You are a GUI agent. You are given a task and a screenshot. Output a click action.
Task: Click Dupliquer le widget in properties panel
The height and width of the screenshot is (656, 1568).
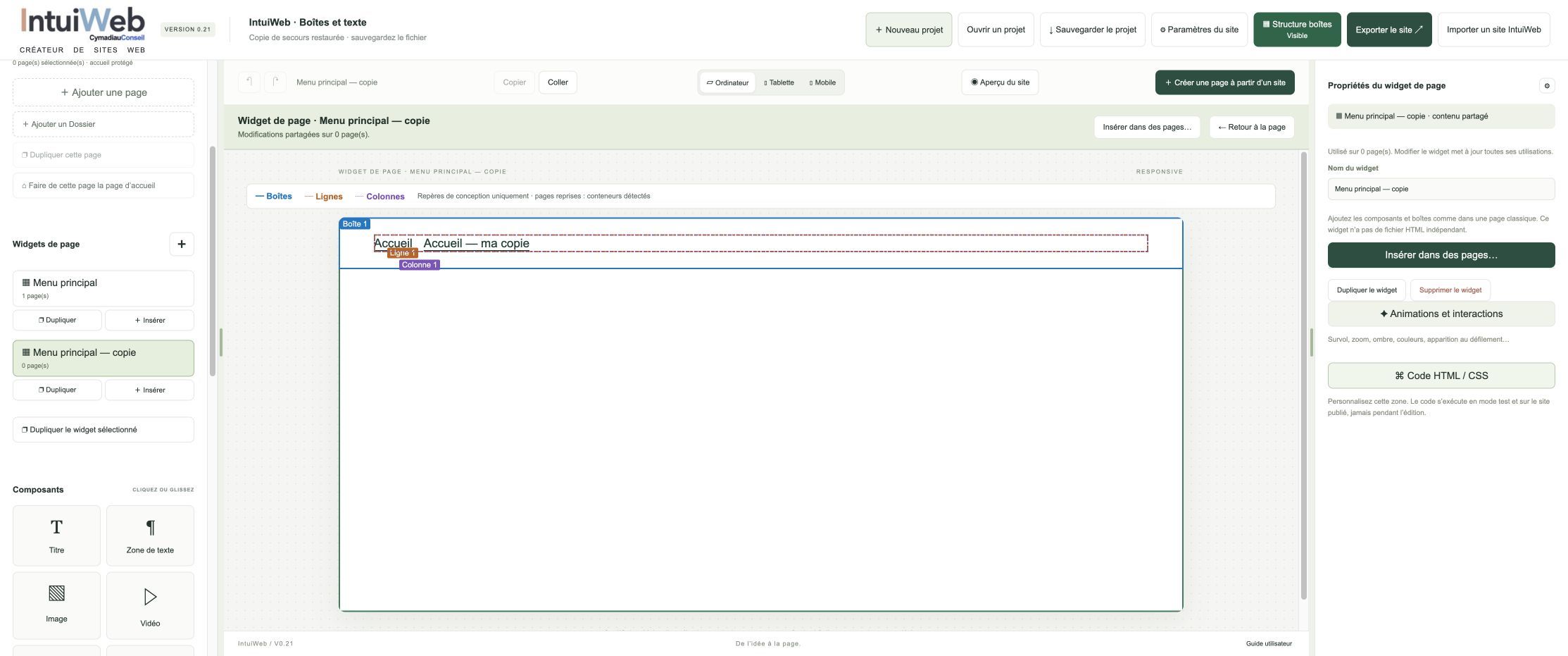tap(1367, 290)
